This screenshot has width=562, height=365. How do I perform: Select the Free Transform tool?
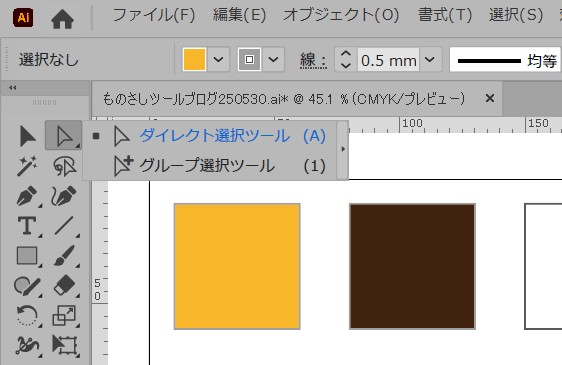(65, 346)
